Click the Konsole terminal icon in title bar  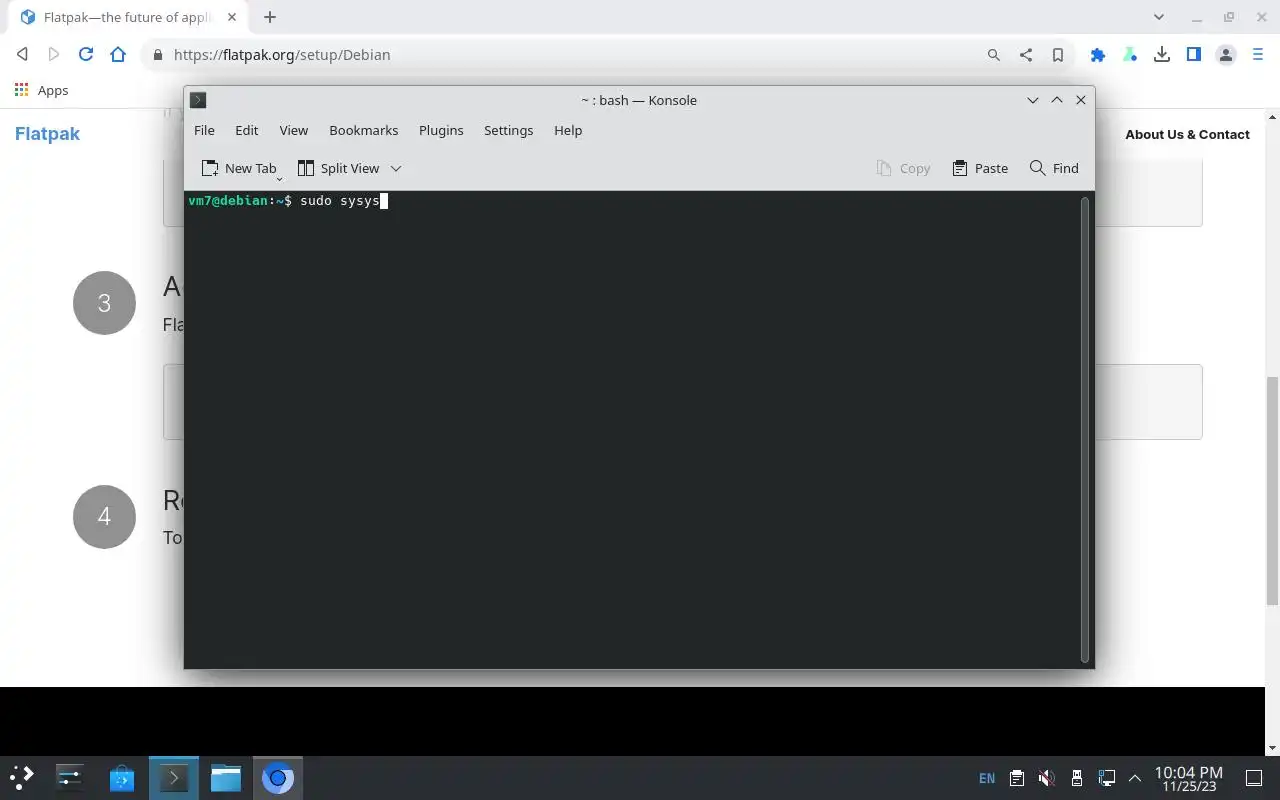(198, 100)
